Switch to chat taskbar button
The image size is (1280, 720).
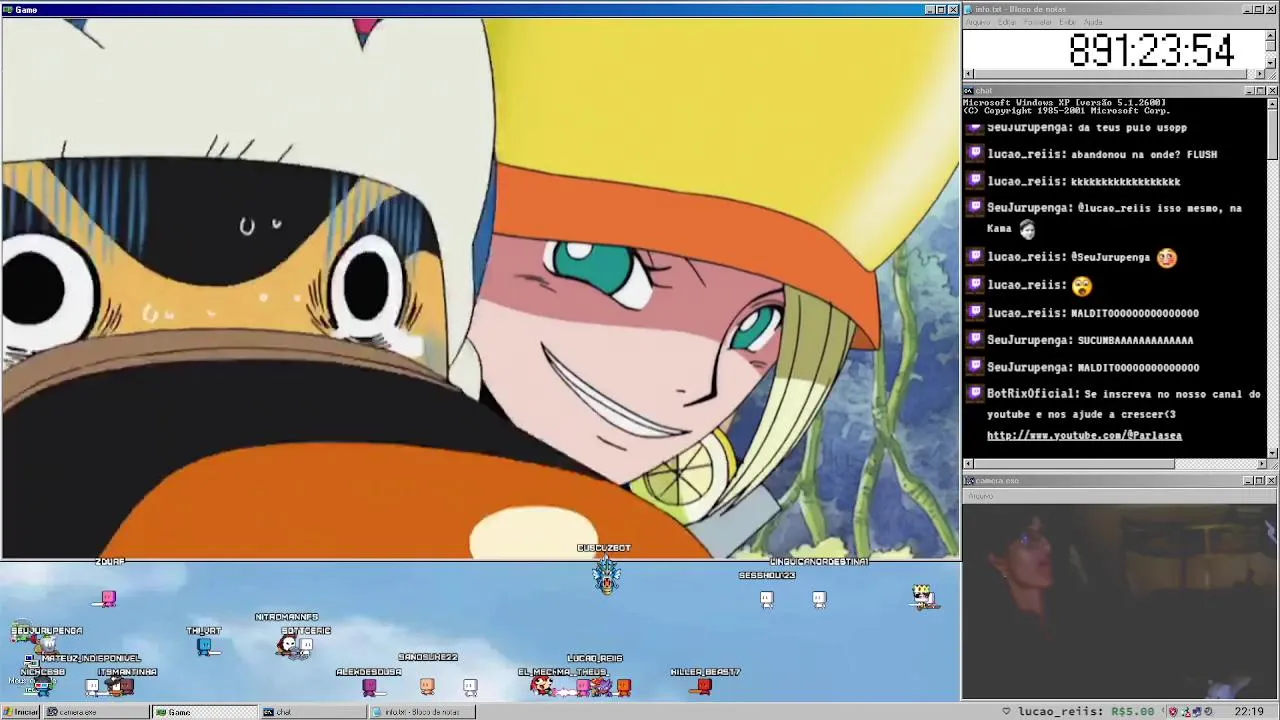point(314,712)
